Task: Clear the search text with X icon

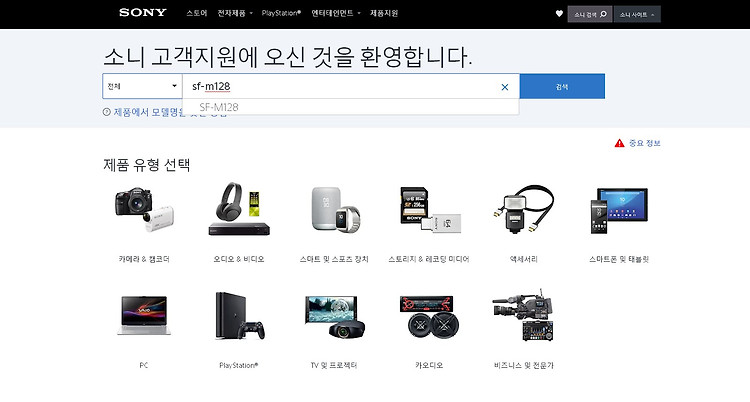Action: coord(505,87)
